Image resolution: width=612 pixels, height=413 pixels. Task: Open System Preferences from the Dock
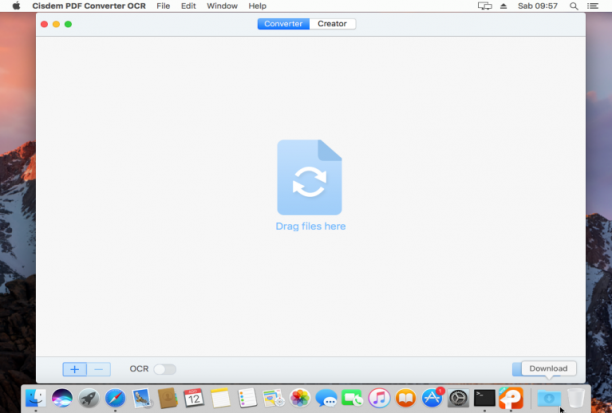click(458, 398)
